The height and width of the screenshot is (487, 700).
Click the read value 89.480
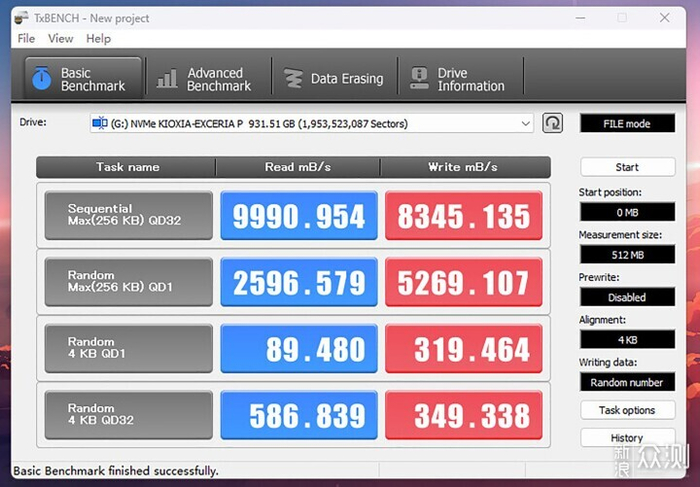click(x=299, y=348)
